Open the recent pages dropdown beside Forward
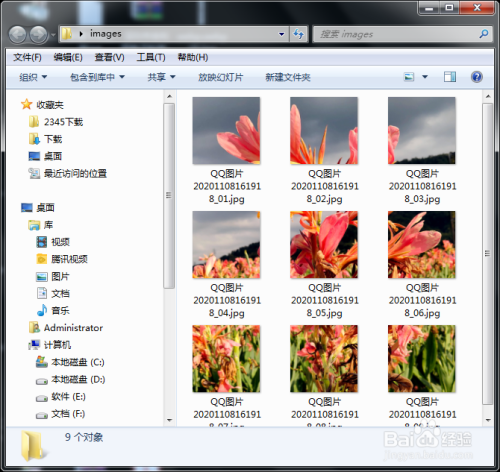Image resolution: width=500 pixels, height=472 pixels. pyautogui.click(x=53, y=35)
